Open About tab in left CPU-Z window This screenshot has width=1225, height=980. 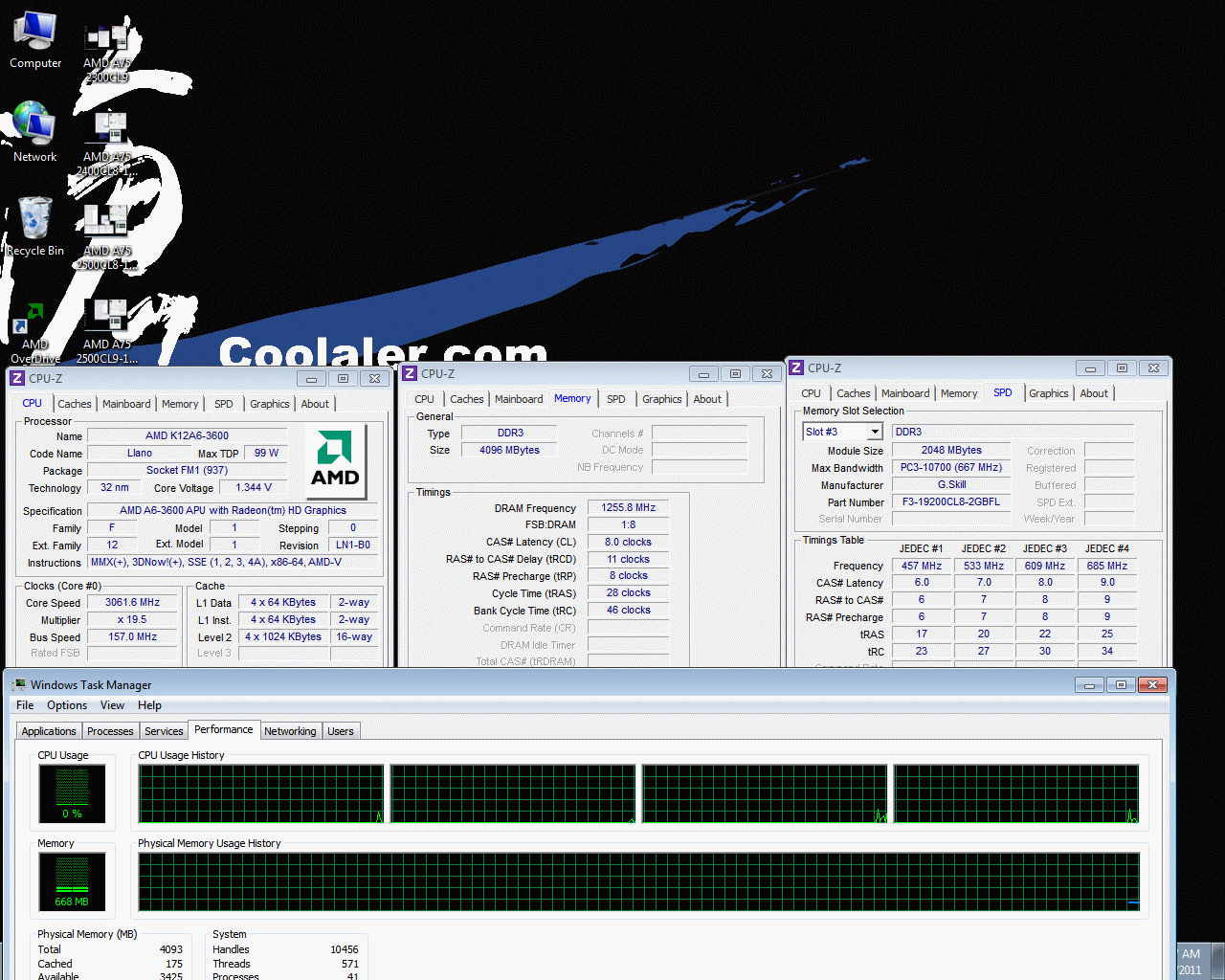pos(315,404)
